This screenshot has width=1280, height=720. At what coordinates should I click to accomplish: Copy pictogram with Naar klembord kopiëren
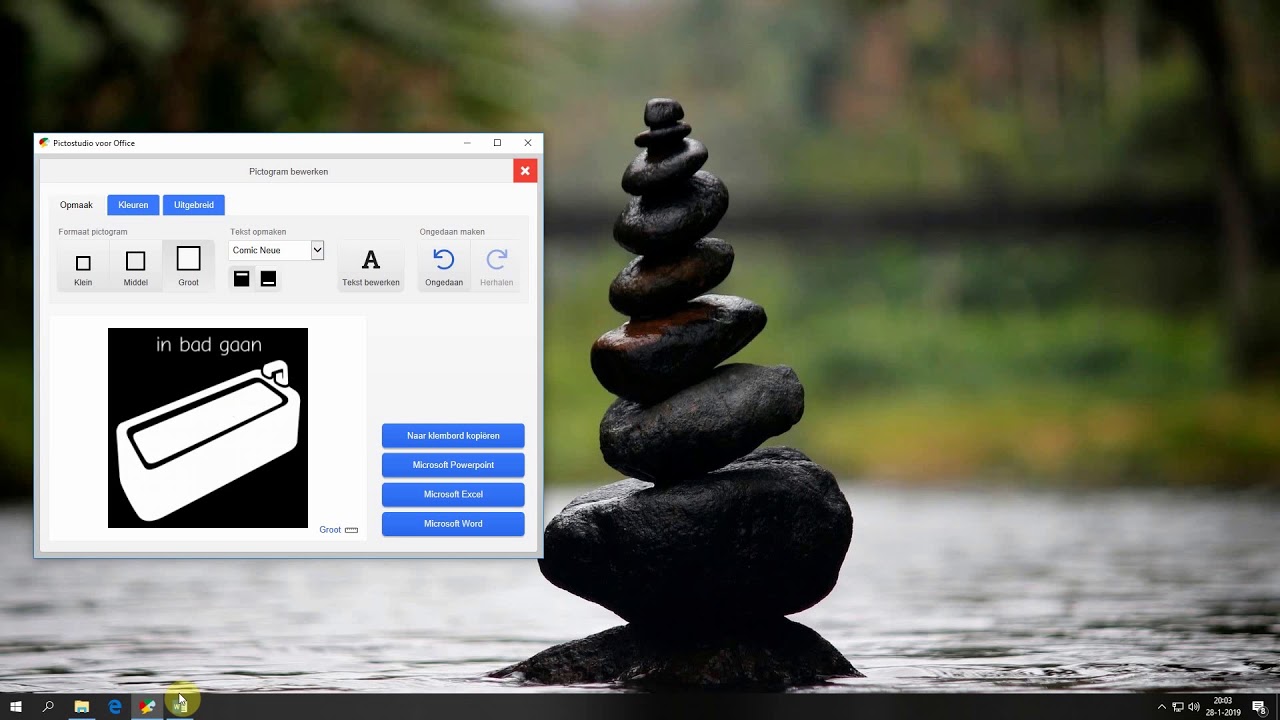(x=453, y=436)
